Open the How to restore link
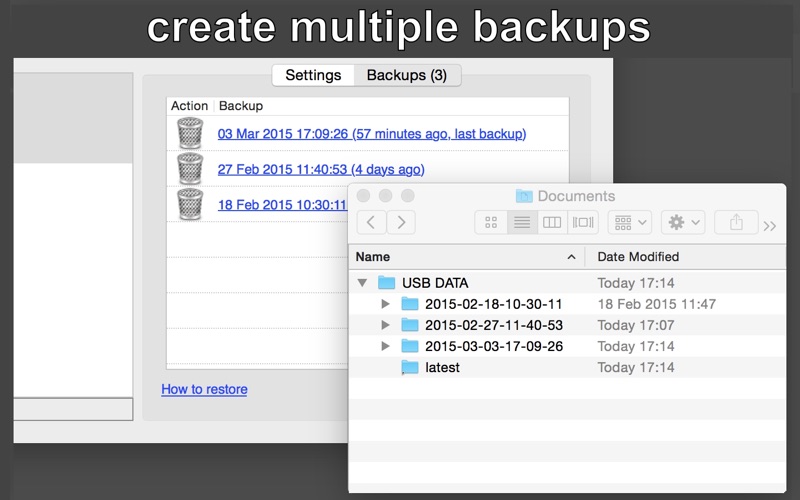The height and width of the screenshot is (500, 800). point(204,389)
